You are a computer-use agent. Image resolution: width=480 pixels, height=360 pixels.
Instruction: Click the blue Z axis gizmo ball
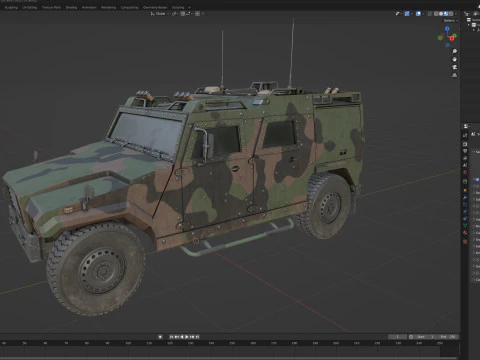[447, 28]
